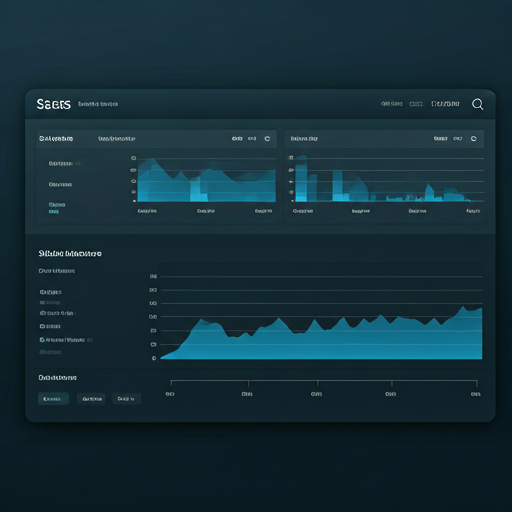Select the middle legend entry in left chart card

60,184
